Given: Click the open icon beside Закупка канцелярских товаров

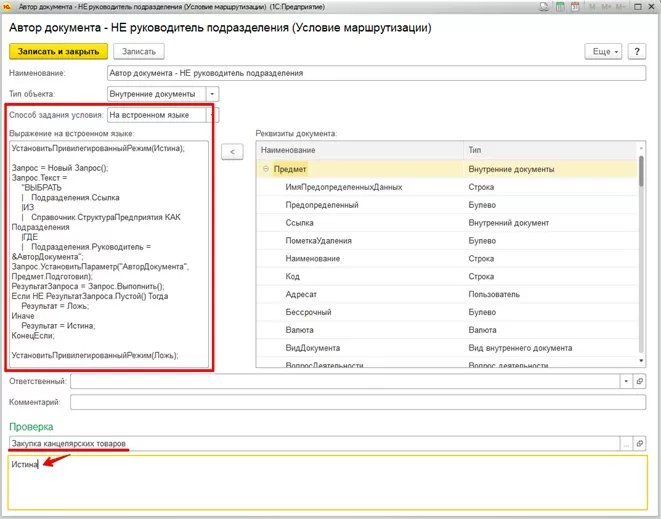Looking at the screenshot, I should pyautogui.click(x=640, y=443).
